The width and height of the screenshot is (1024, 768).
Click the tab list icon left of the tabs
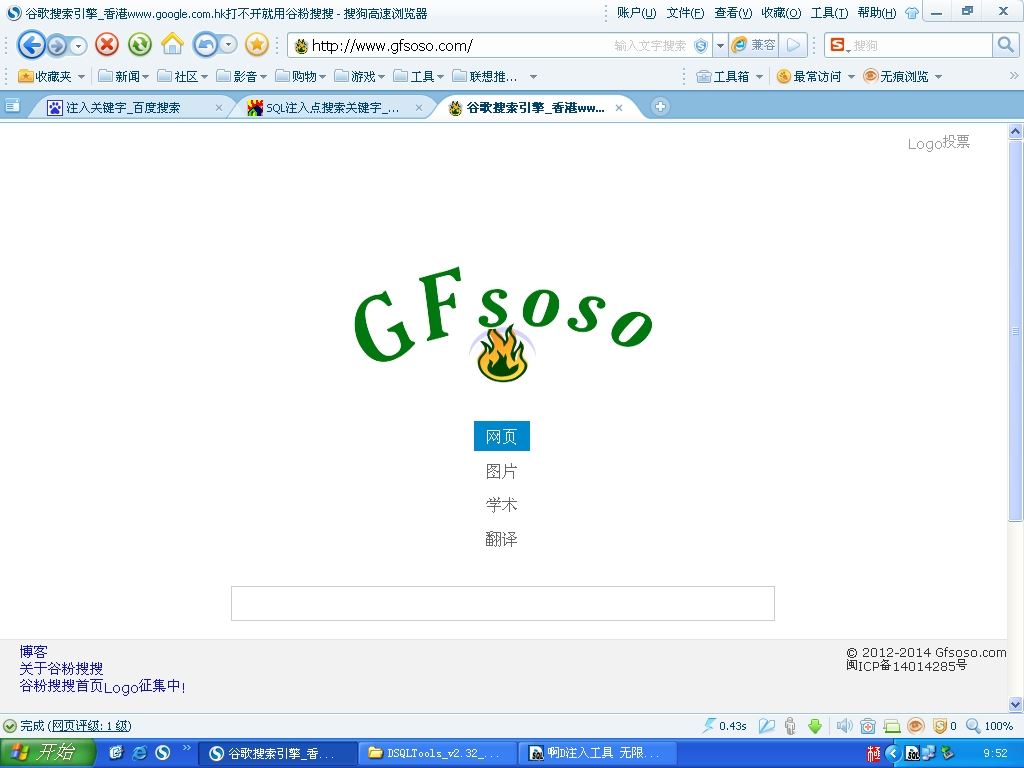pos(12,105)
